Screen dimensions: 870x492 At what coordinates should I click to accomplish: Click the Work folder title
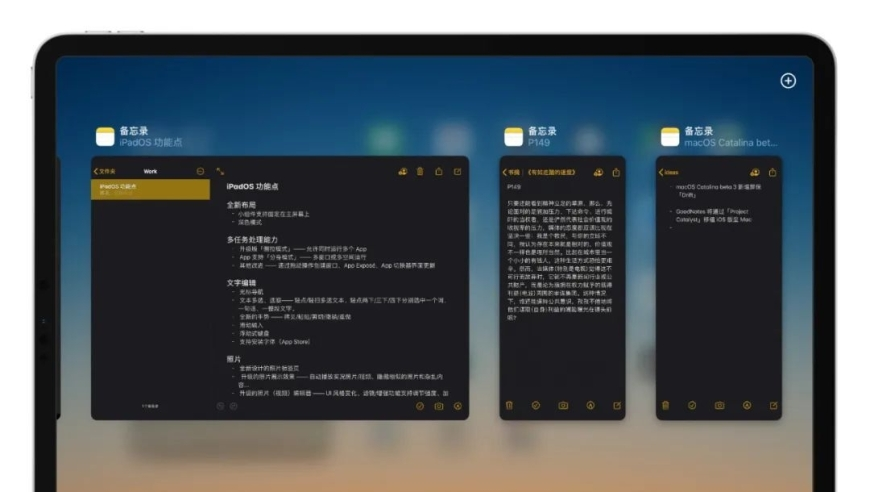click(x=150, y=171)
